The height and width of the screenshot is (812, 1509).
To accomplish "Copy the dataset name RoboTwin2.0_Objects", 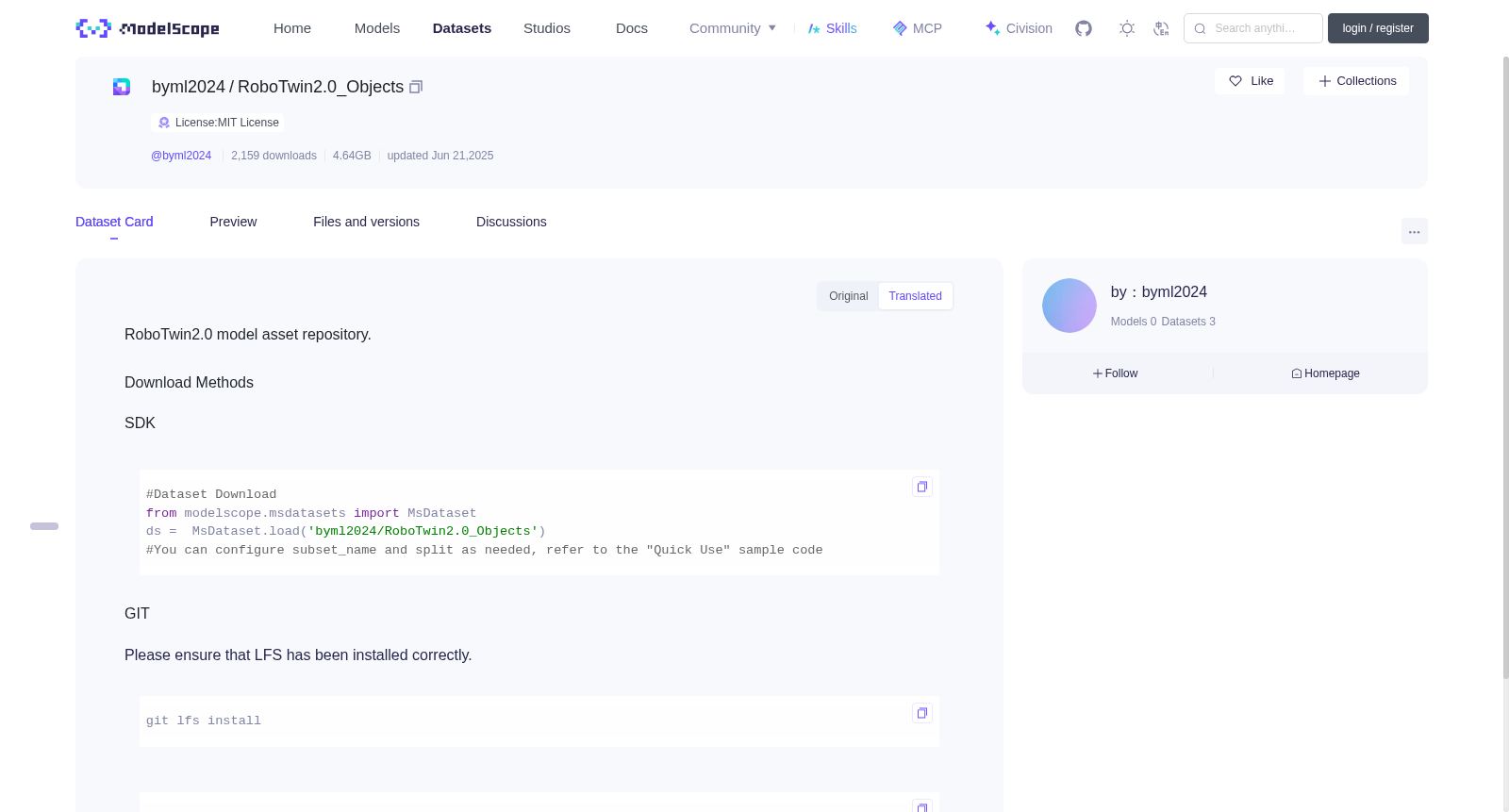I will (416, 87).
